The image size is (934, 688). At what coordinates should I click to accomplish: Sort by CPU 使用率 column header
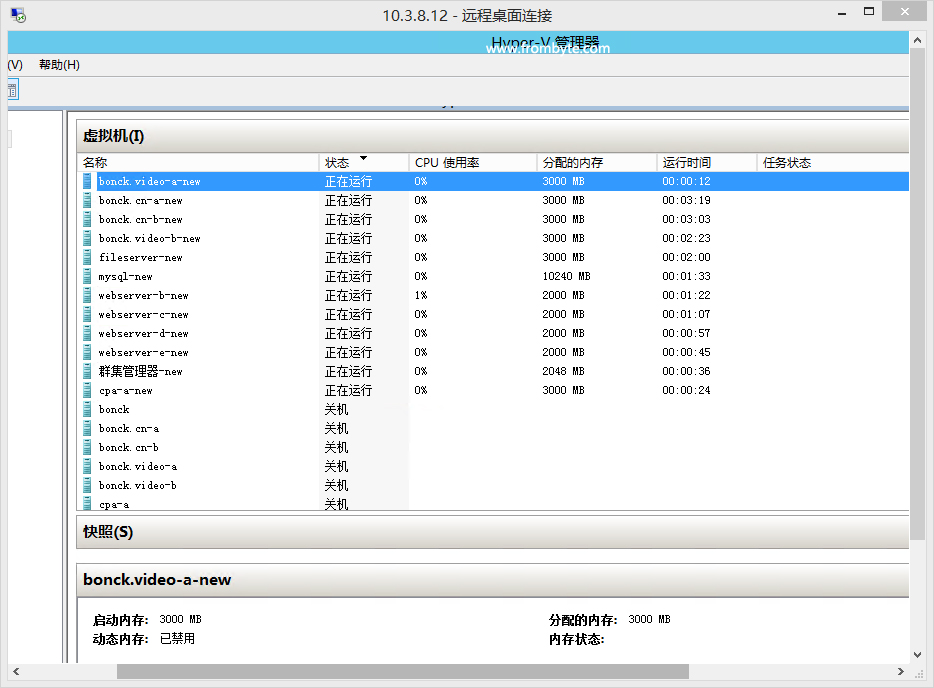tap(472, 162)
